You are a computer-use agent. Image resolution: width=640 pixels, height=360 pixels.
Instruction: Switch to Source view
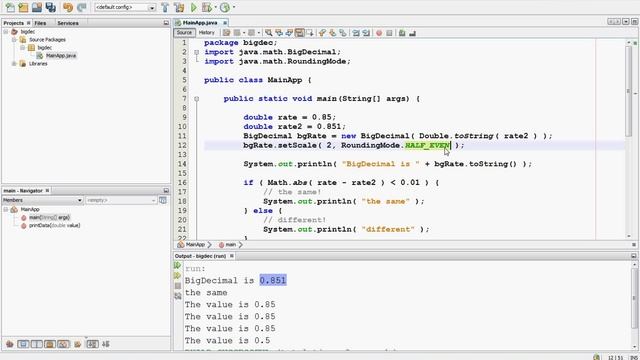[184, 33]
